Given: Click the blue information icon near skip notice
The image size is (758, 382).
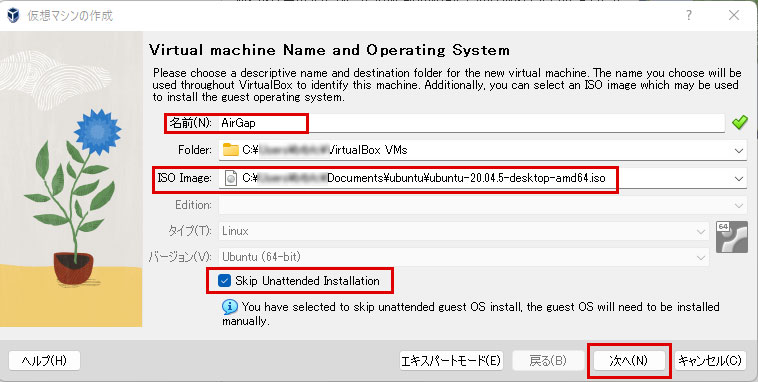Looking at the screenshot, I should pyautogui.click(x=230, y=307).
